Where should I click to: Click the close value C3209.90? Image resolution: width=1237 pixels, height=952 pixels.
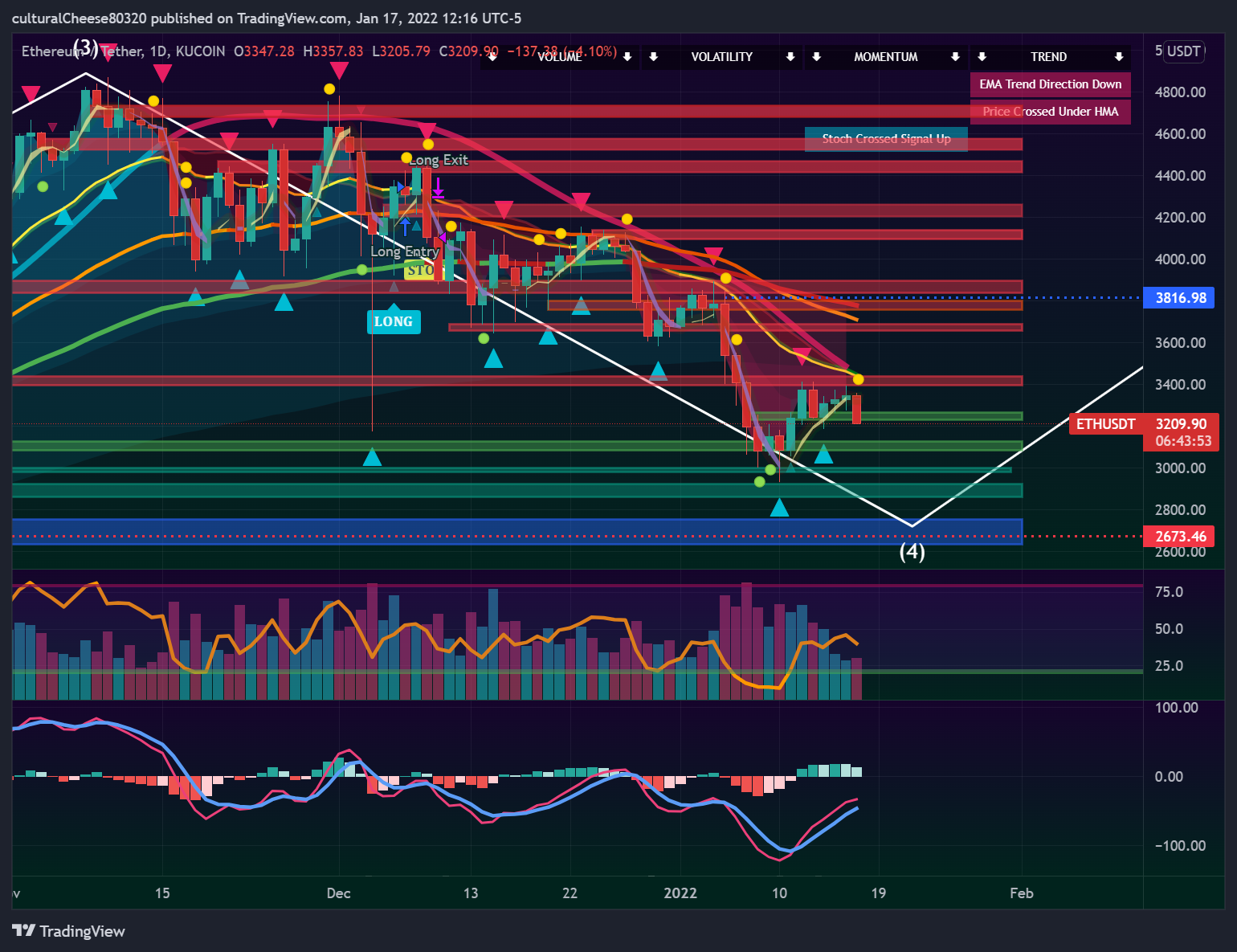point(469,51)
